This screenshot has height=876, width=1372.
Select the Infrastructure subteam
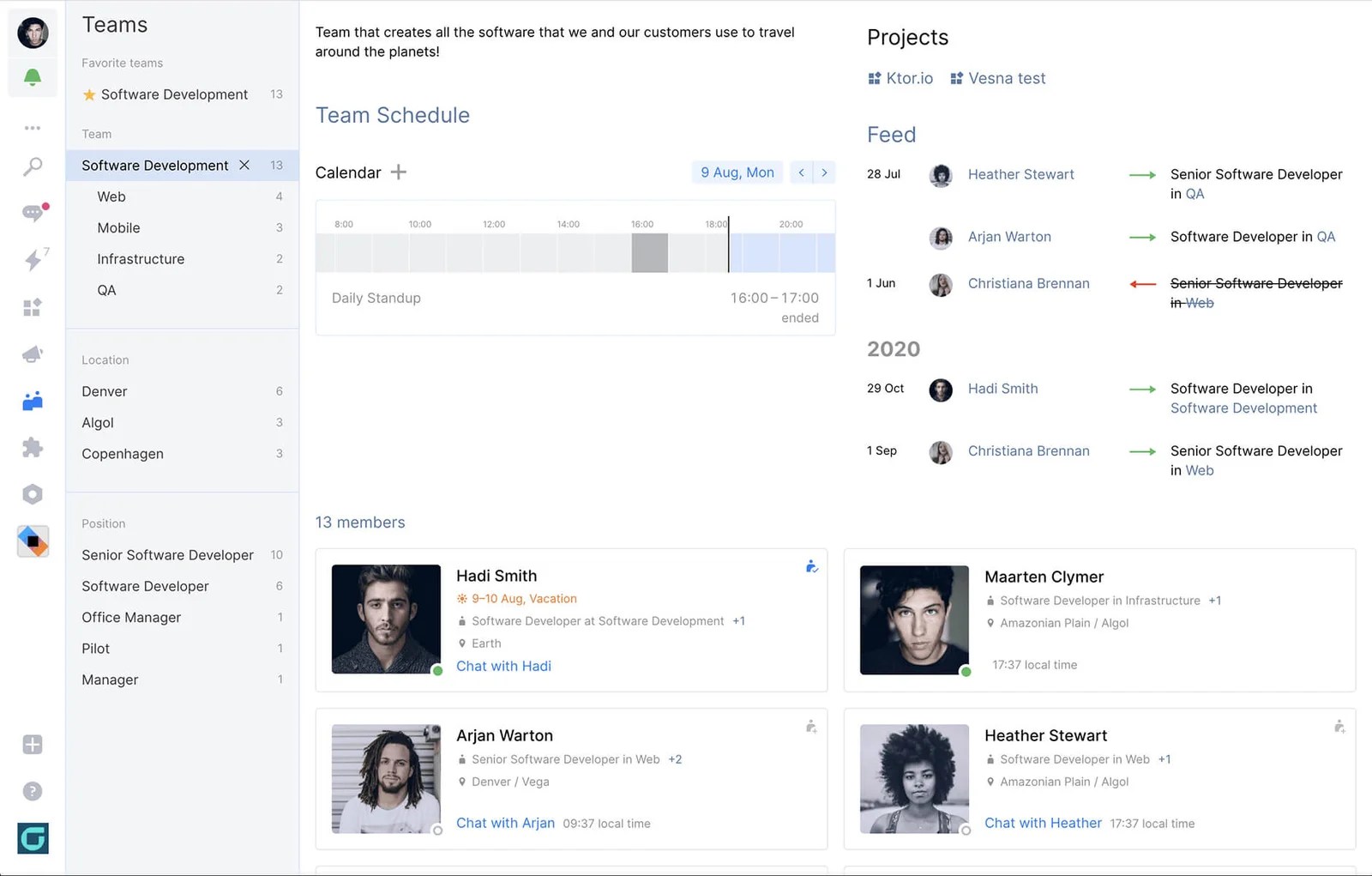pyautogui.click(x=183, y=259)
